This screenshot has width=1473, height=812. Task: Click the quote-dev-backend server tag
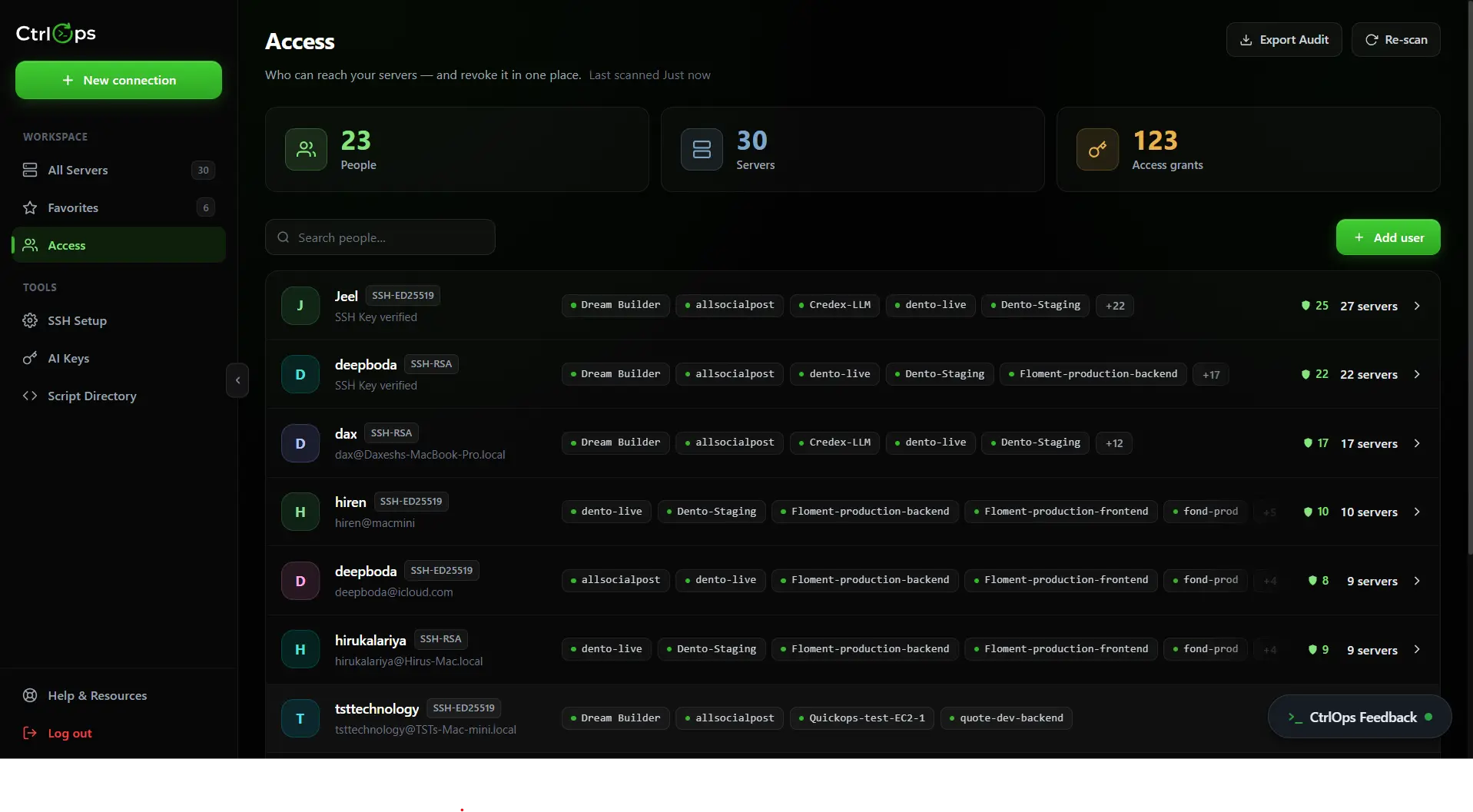coord(1006,718)
